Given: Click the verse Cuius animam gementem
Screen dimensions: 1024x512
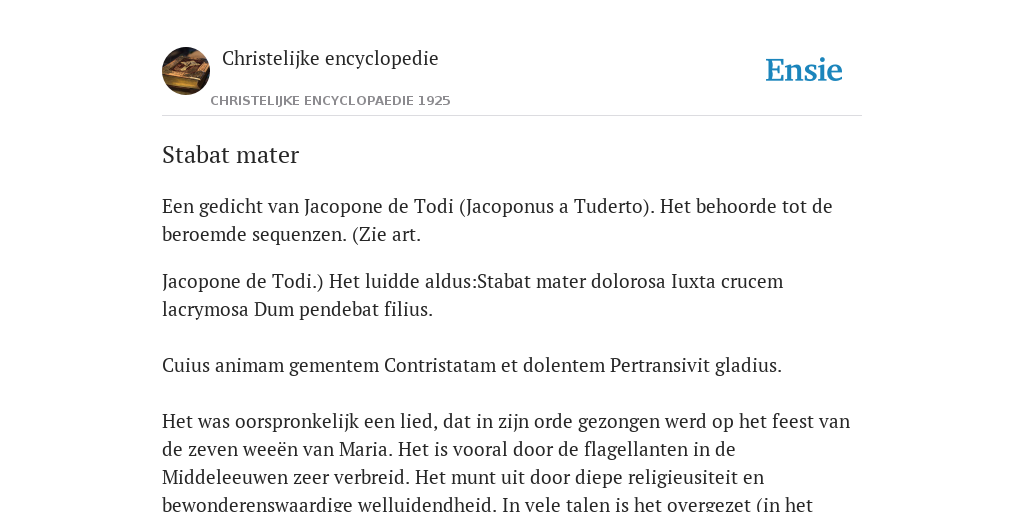Looking at the screenshot, I should [x=472, y=366].
